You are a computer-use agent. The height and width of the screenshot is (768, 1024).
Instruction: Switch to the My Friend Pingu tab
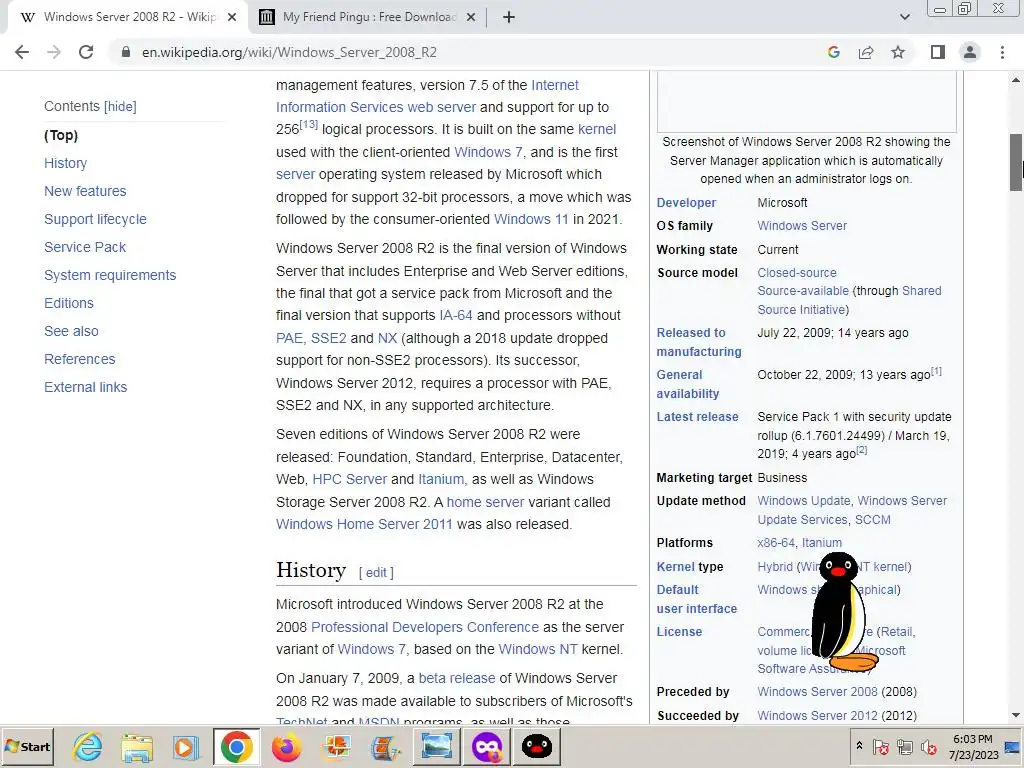[368, 17]
